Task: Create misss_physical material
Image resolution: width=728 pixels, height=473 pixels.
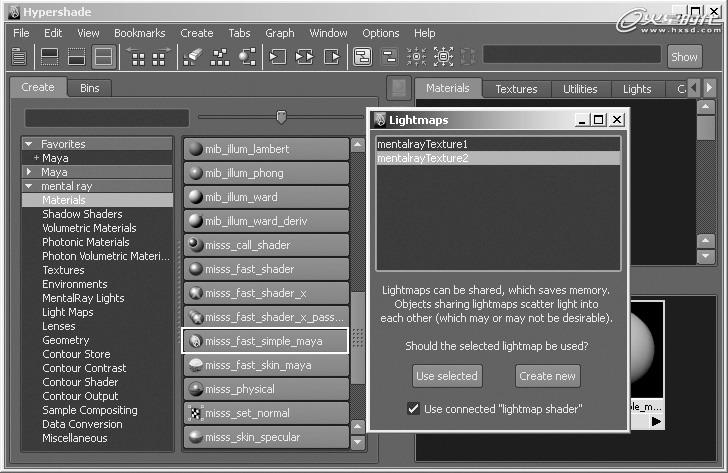Action: pos(266,389)
